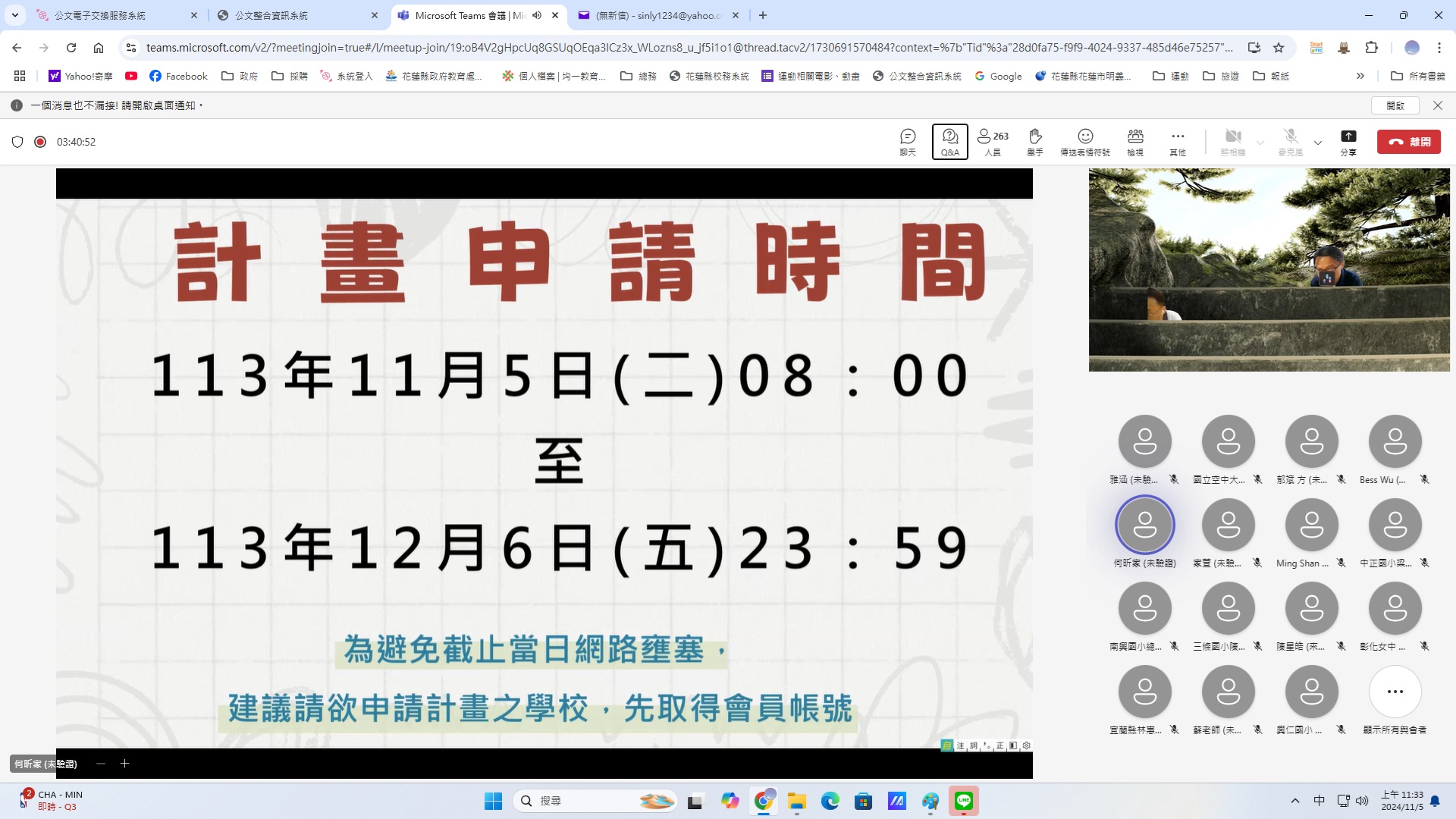
Task: Zoom in on shared content
Action: pos(124,764)
